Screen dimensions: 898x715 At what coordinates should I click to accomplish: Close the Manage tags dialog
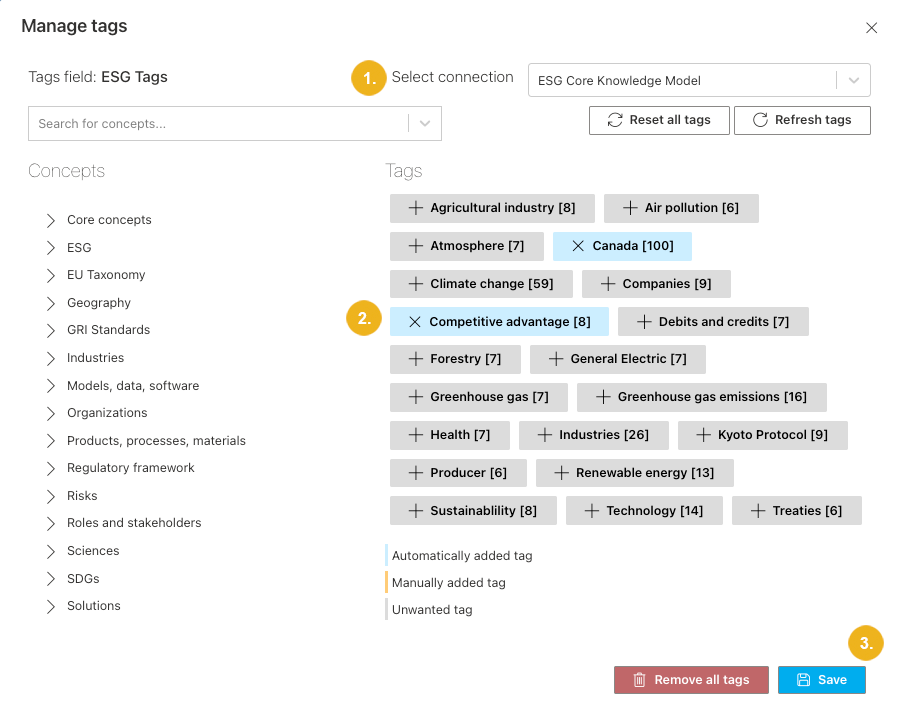tap(871, 28)
